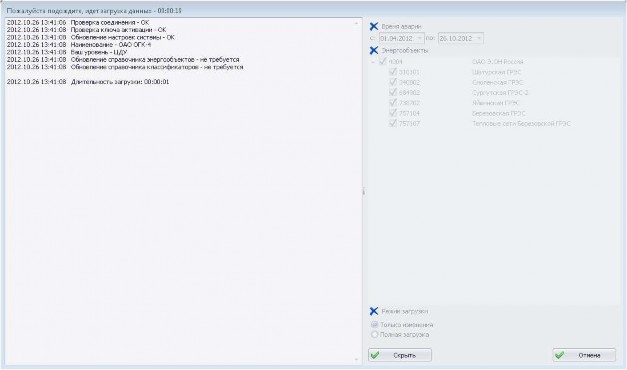Click the blue X beside Энергообъекты
This screenshot has height=370, width=627.
[373, 50]
